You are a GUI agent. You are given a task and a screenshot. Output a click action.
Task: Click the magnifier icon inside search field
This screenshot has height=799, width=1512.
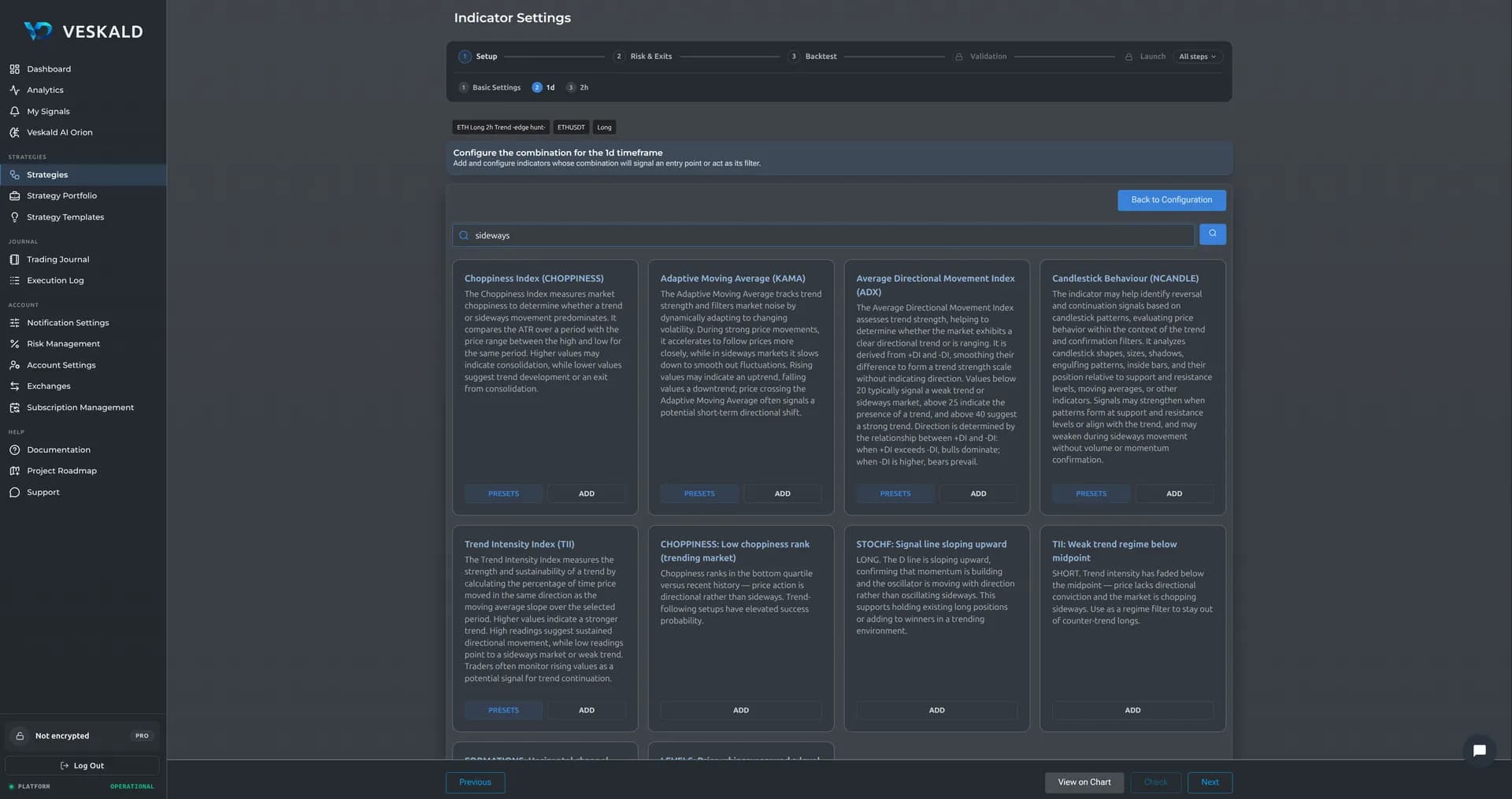[464, 235]
